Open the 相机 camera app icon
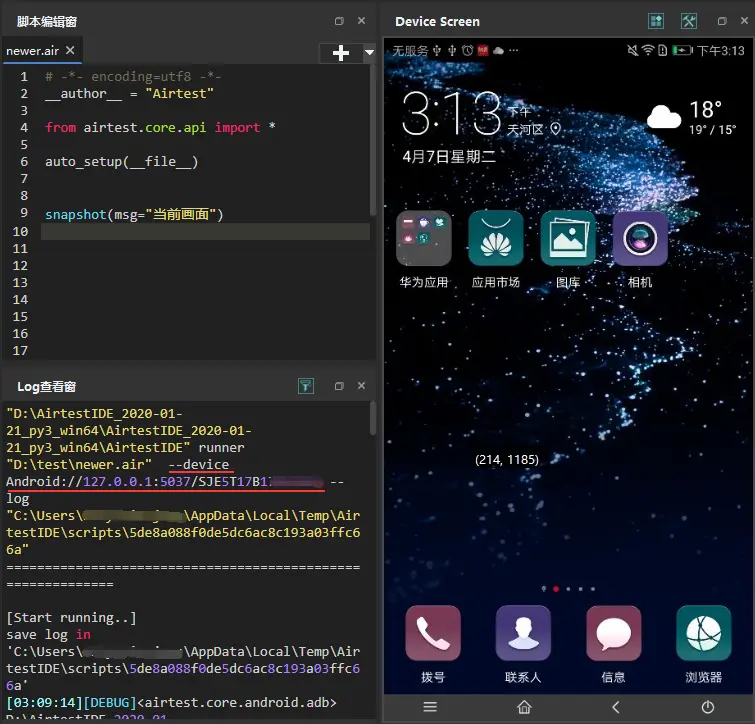The width and height of the screenshot is (755, 724). [640, 238]
